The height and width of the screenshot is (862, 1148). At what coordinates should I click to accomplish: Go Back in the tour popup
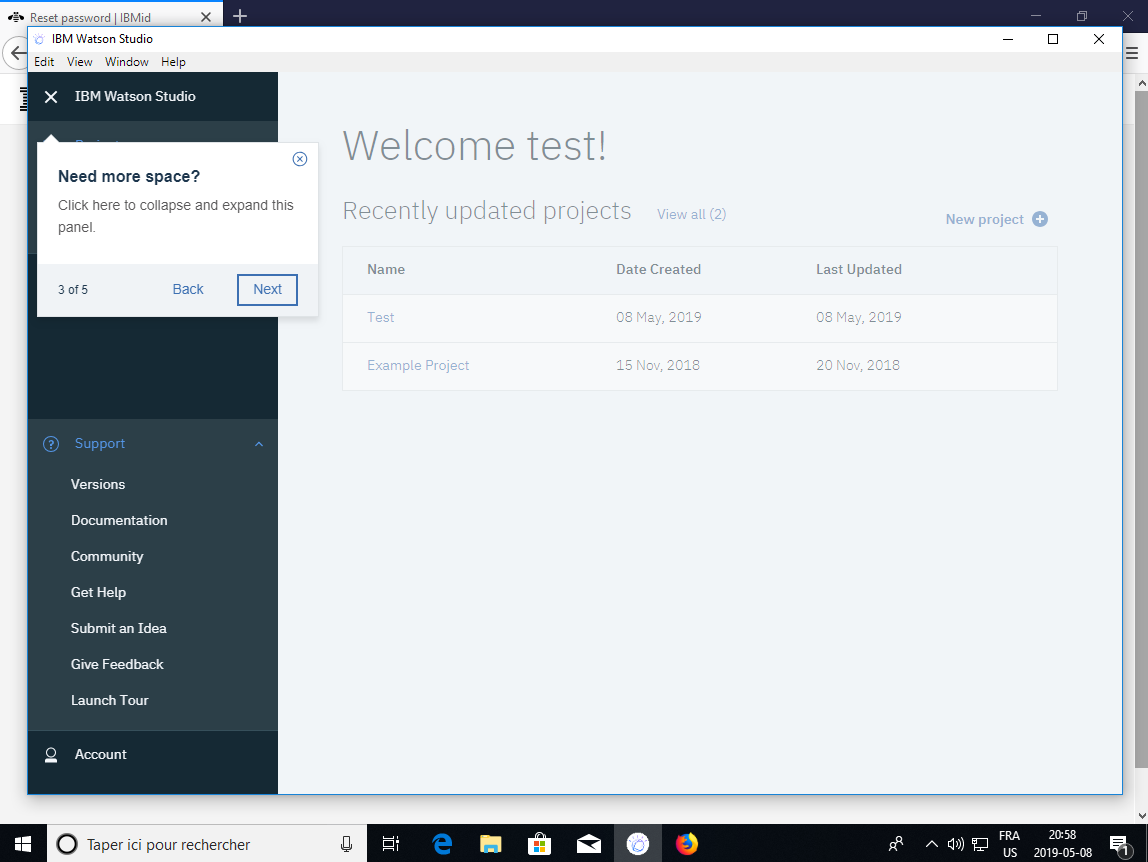click(x=188, y=289)
